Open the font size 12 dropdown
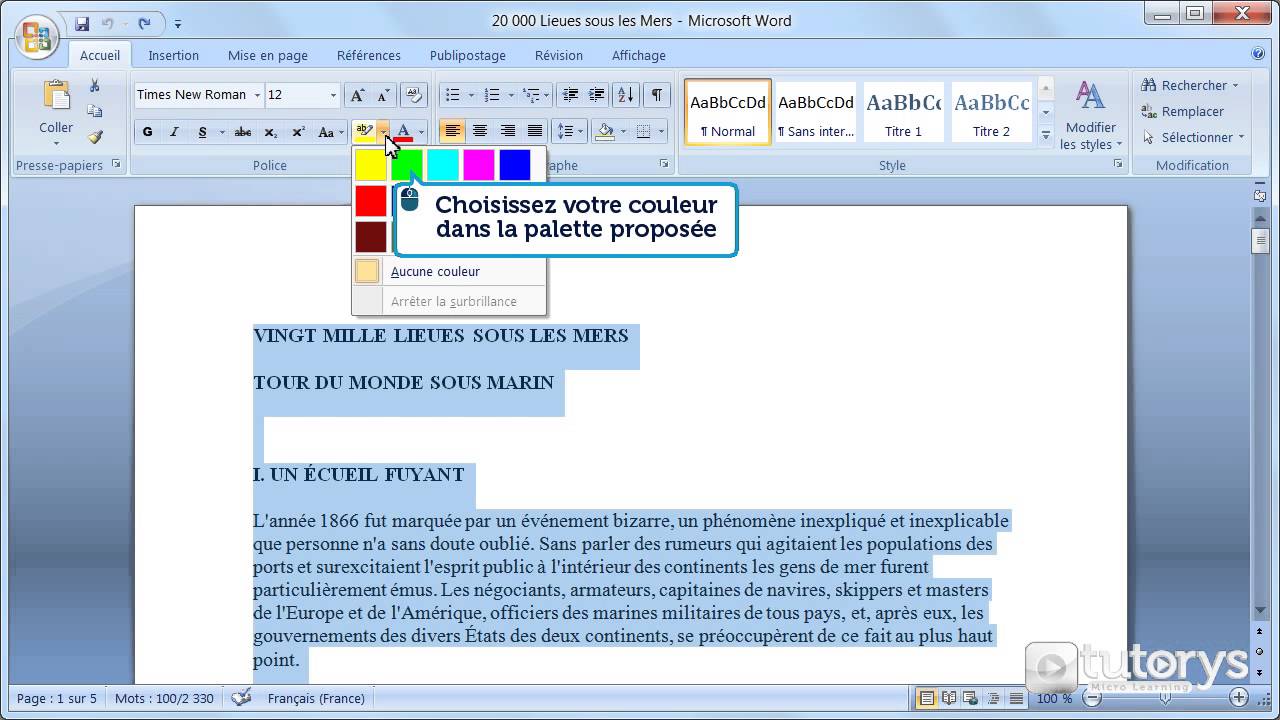Screen dimensions: 1280x720 pyautogui.click(x=333, y=95)
